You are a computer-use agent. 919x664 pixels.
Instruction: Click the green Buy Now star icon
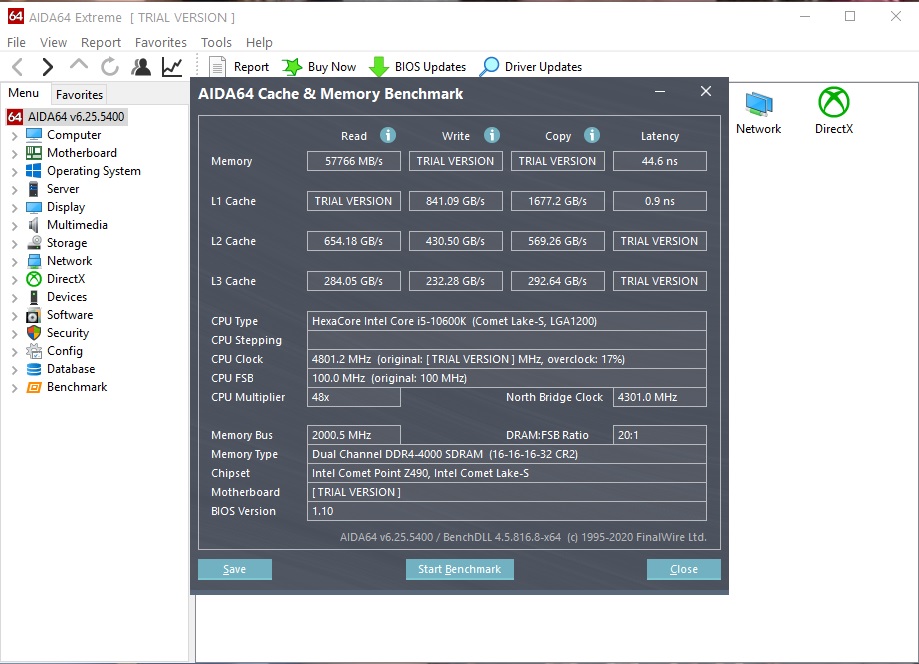(292, 67)
